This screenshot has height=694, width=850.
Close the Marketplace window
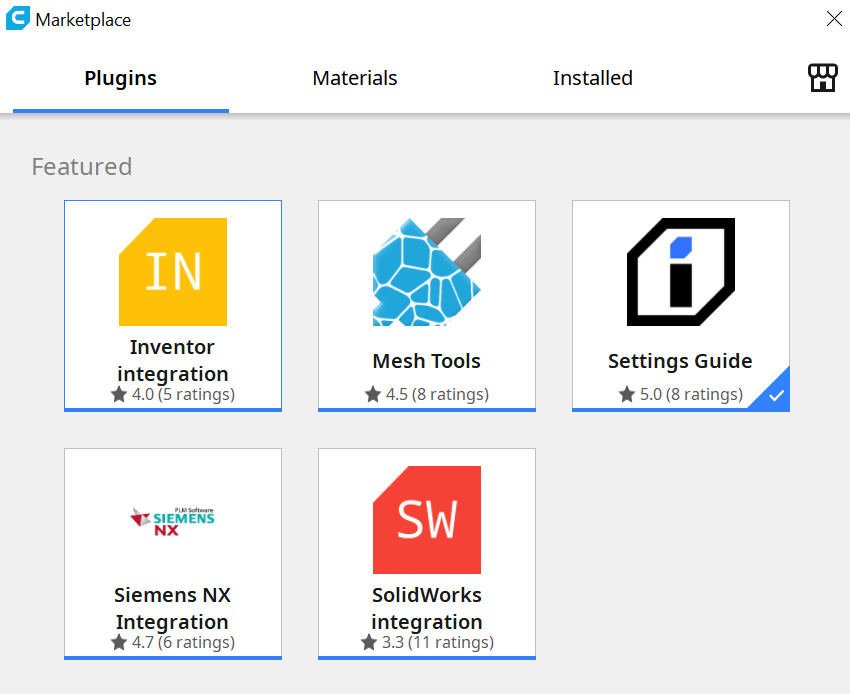pyautogui.click(x=834, y=18)
